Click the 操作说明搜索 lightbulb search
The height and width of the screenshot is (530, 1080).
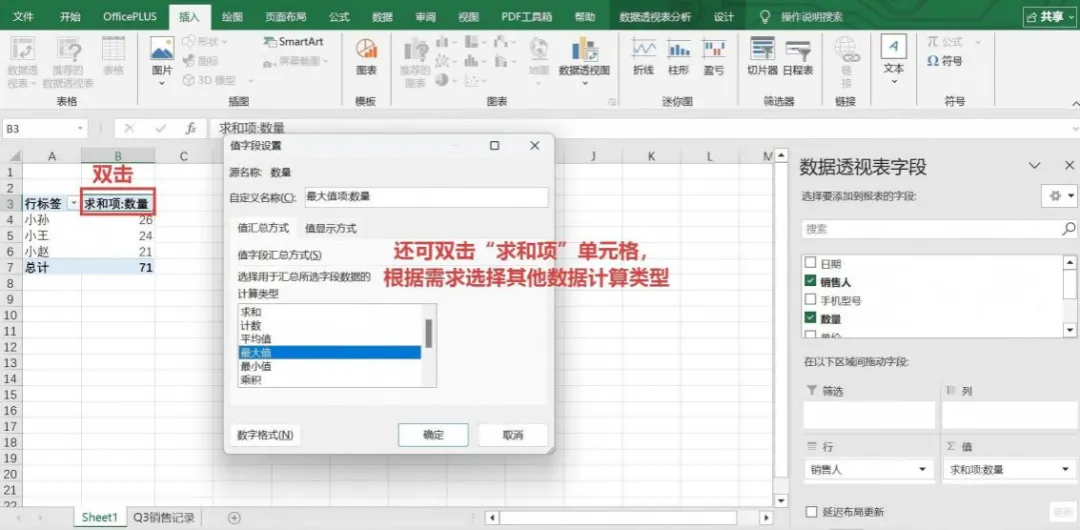click(800, 17)
